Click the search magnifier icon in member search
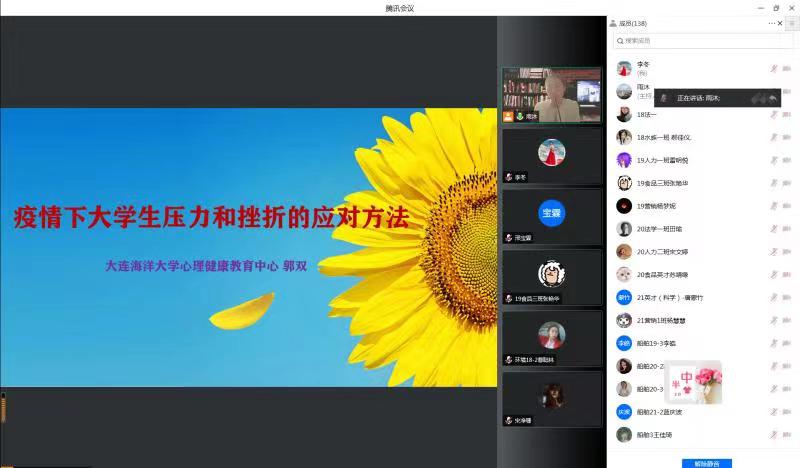Image resolution: width=800 pixels, height=468 pixels. coord(620,41)
